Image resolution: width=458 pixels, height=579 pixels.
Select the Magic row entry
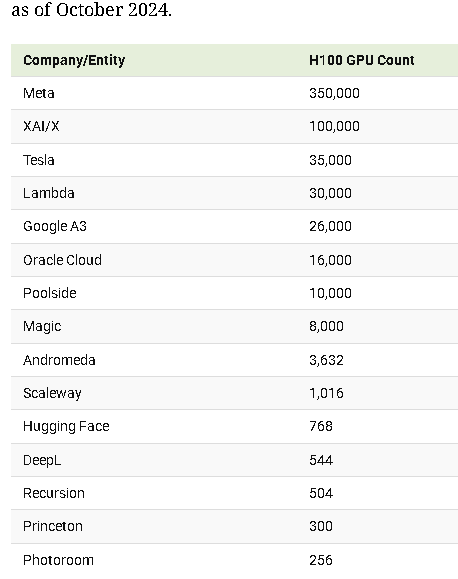(42, 326)
